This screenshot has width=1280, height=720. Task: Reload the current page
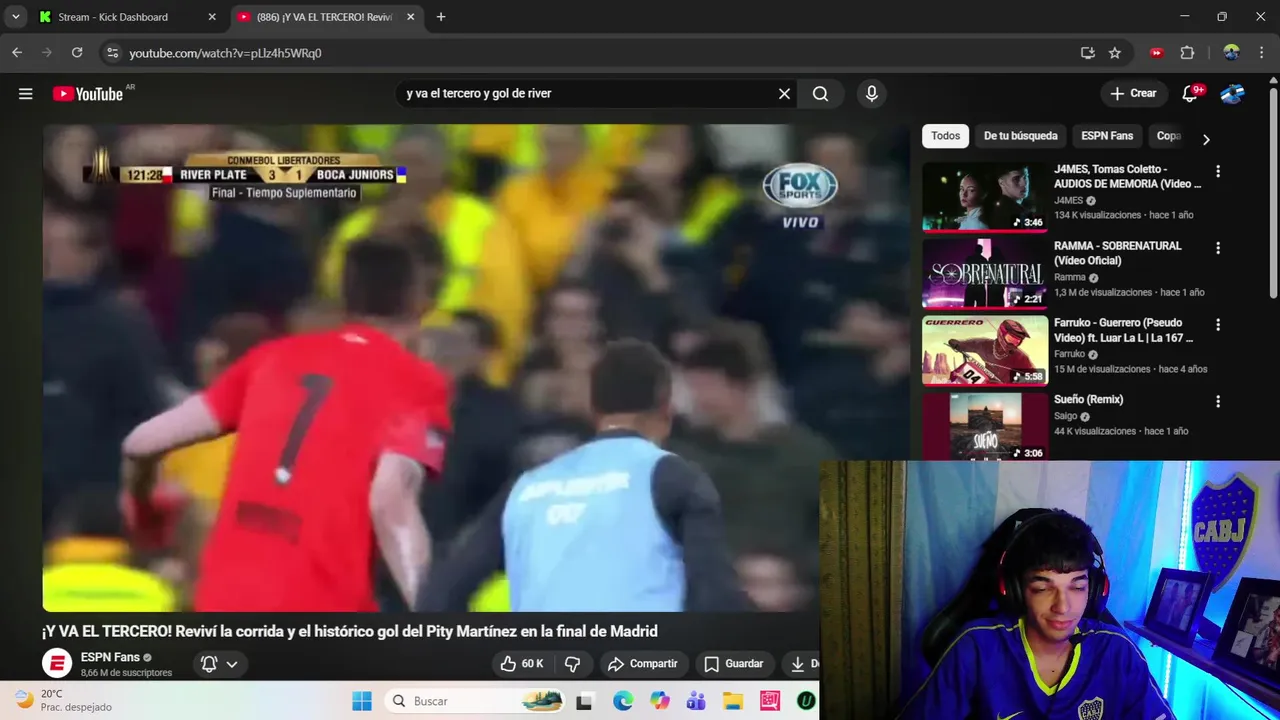coord(77,53)
